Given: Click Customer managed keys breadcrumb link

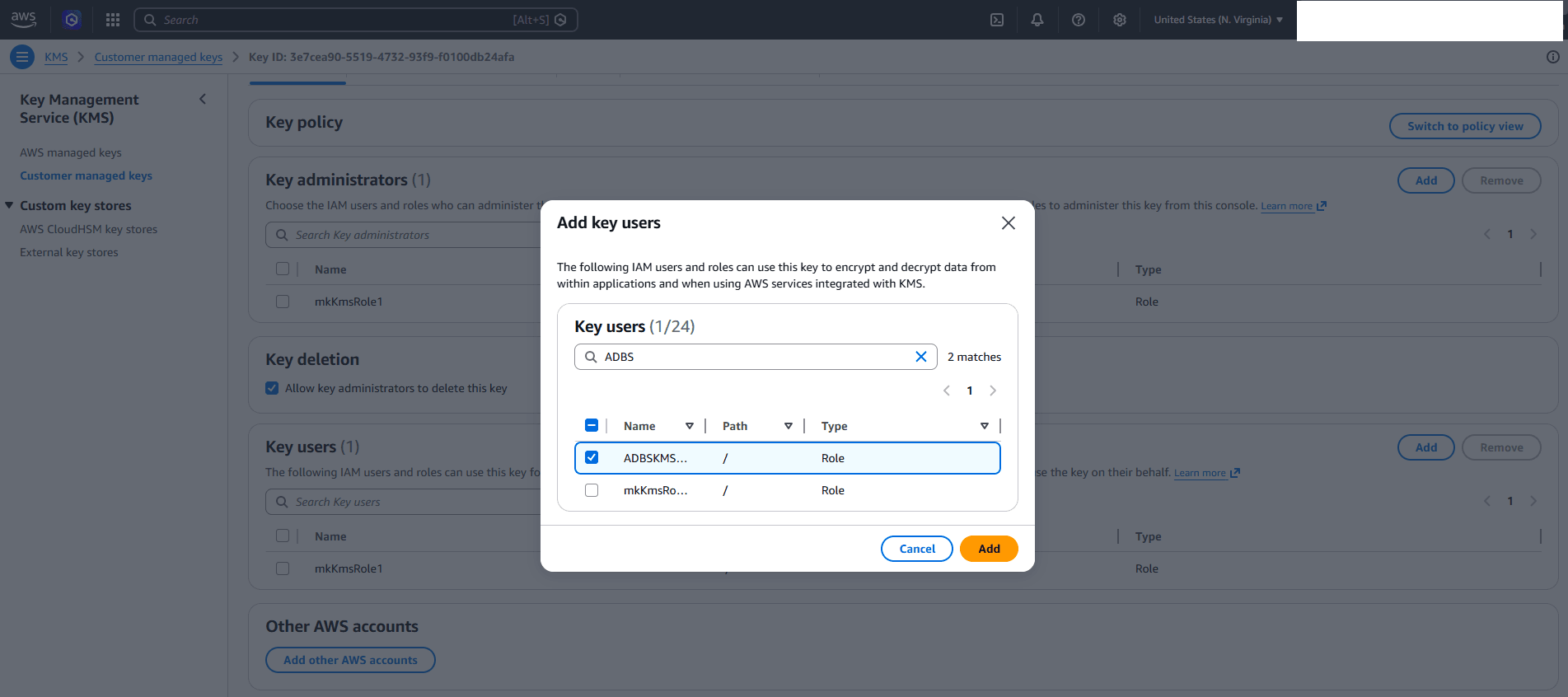Looking at the screenshot, I should [158, 57].
